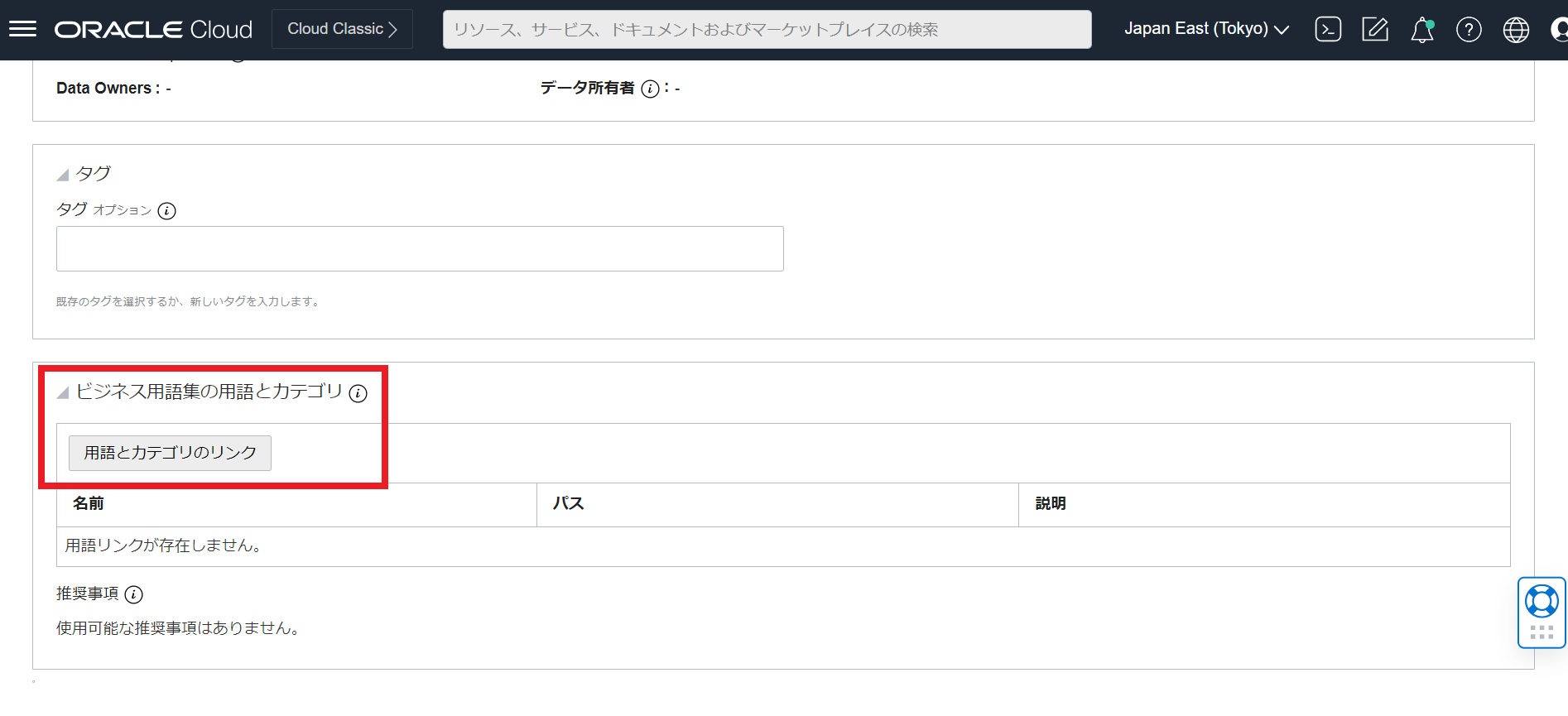Viewport: 1568px width, 716px height.
Task: Click the 名前 column header
Action: tap(89, 503)
